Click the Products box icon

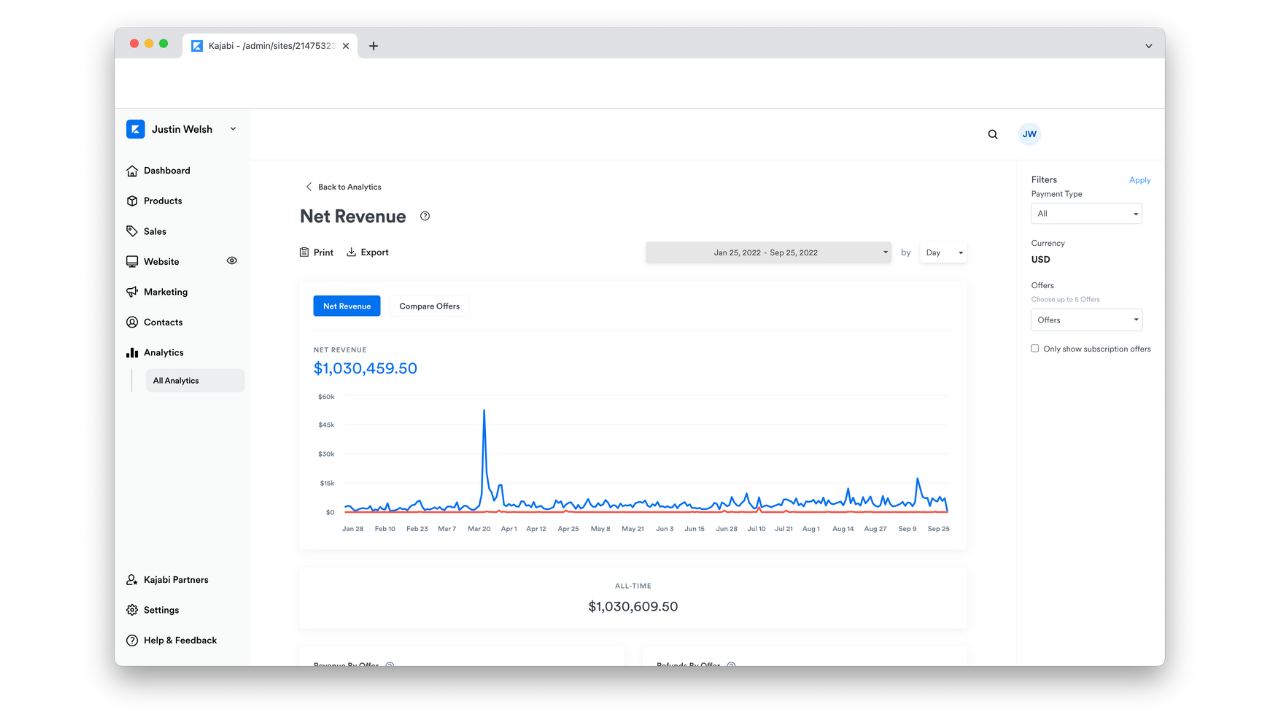coord(132,201)
